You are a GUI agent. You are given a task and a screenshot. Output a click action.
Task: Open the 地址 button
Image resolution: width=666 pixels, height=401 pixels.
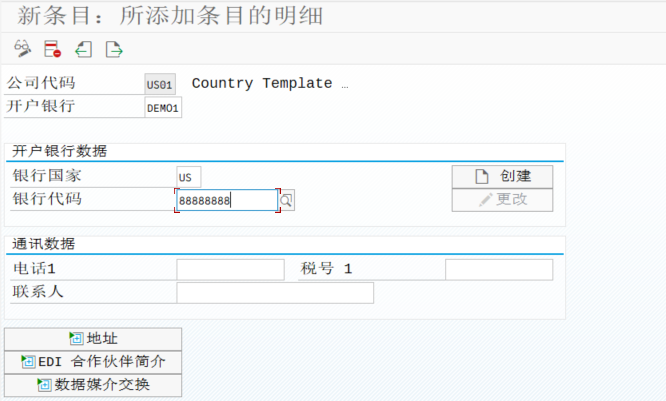[x=93, y=339]
